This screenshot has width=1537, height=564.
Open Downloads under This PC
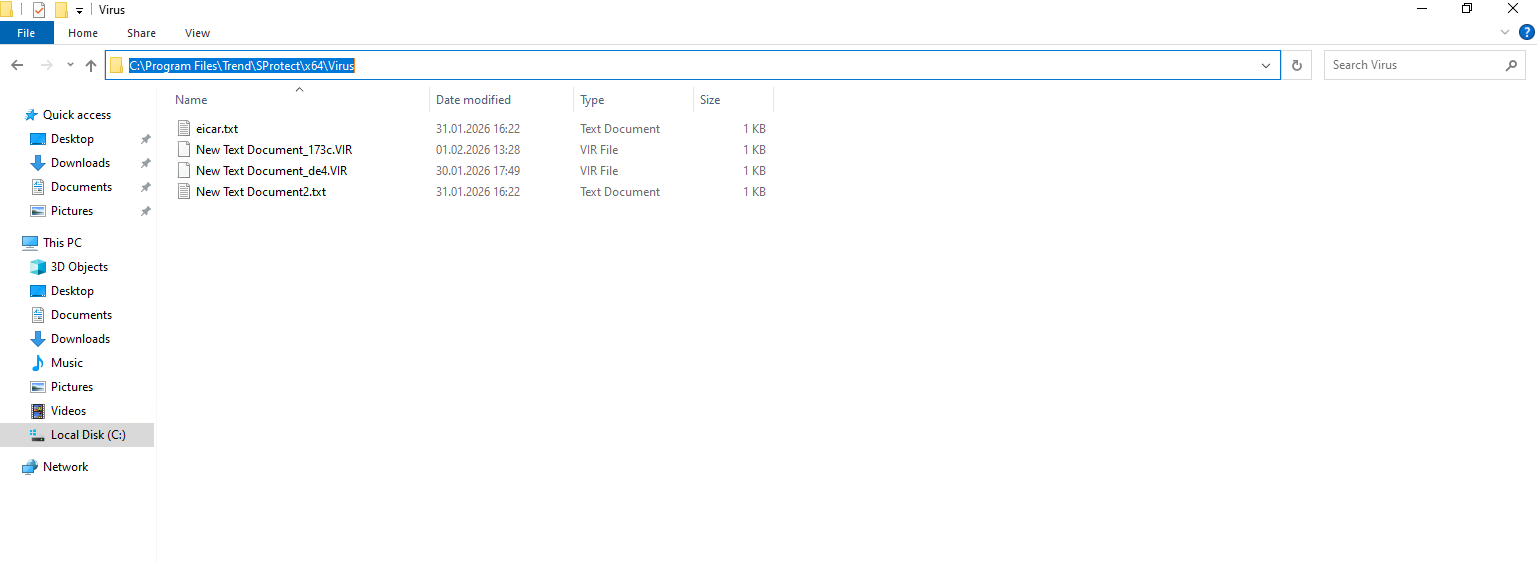coord(80,339)
